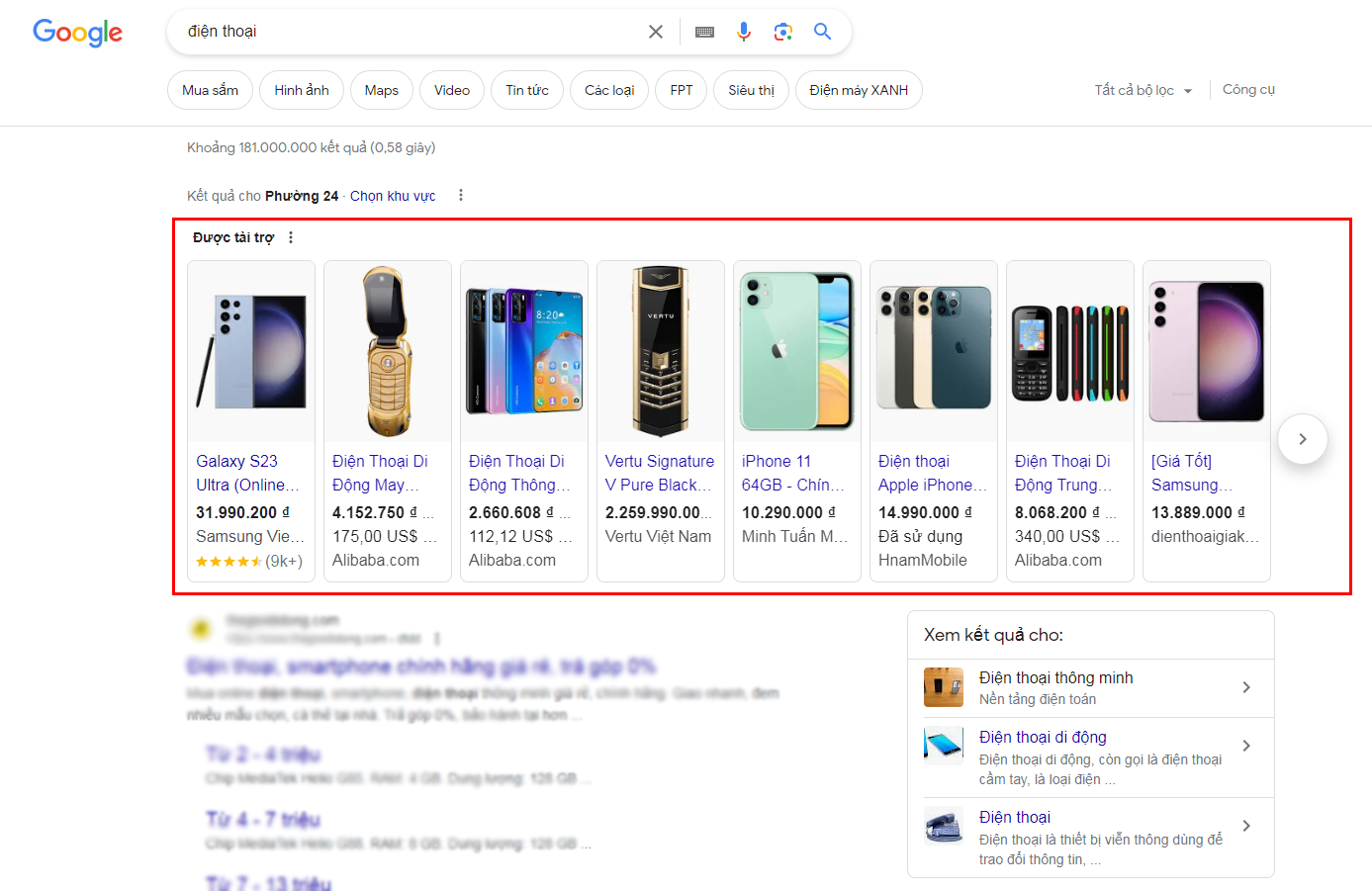This screenshot has width=1372, height=891.
Task: Switch to the Hình ảnh tab
Action: tap(302, 90)
